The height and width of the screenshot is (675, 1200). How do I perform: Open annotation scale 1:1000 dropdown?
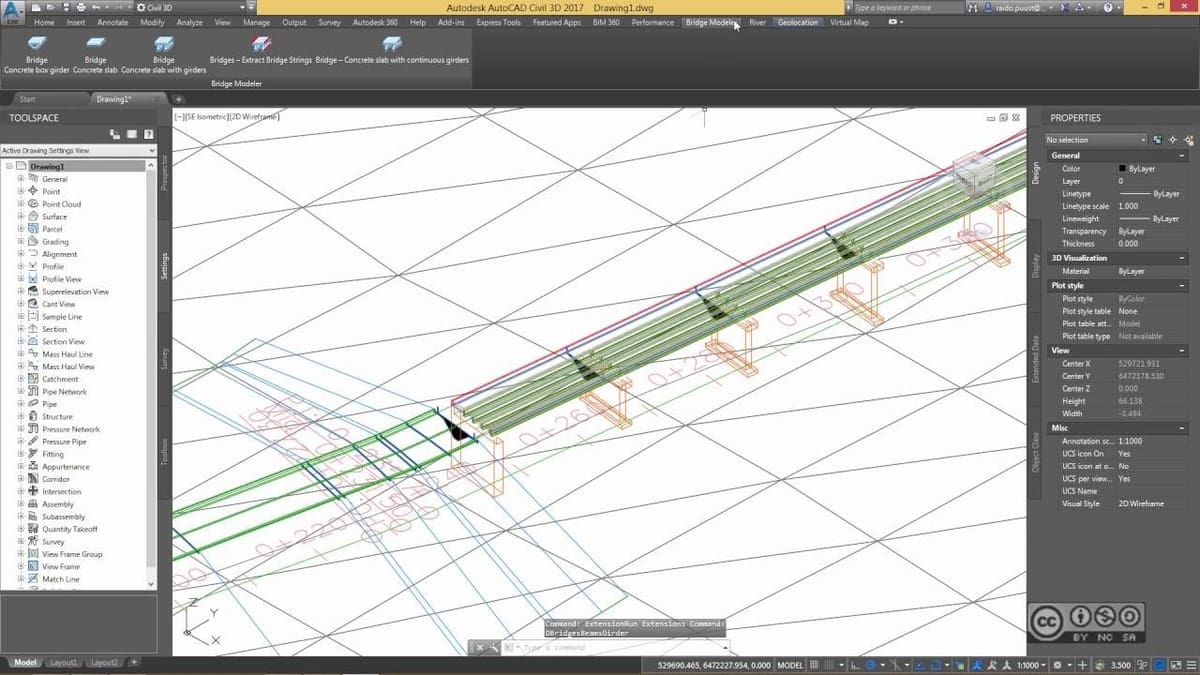[x=1030, y=664]
